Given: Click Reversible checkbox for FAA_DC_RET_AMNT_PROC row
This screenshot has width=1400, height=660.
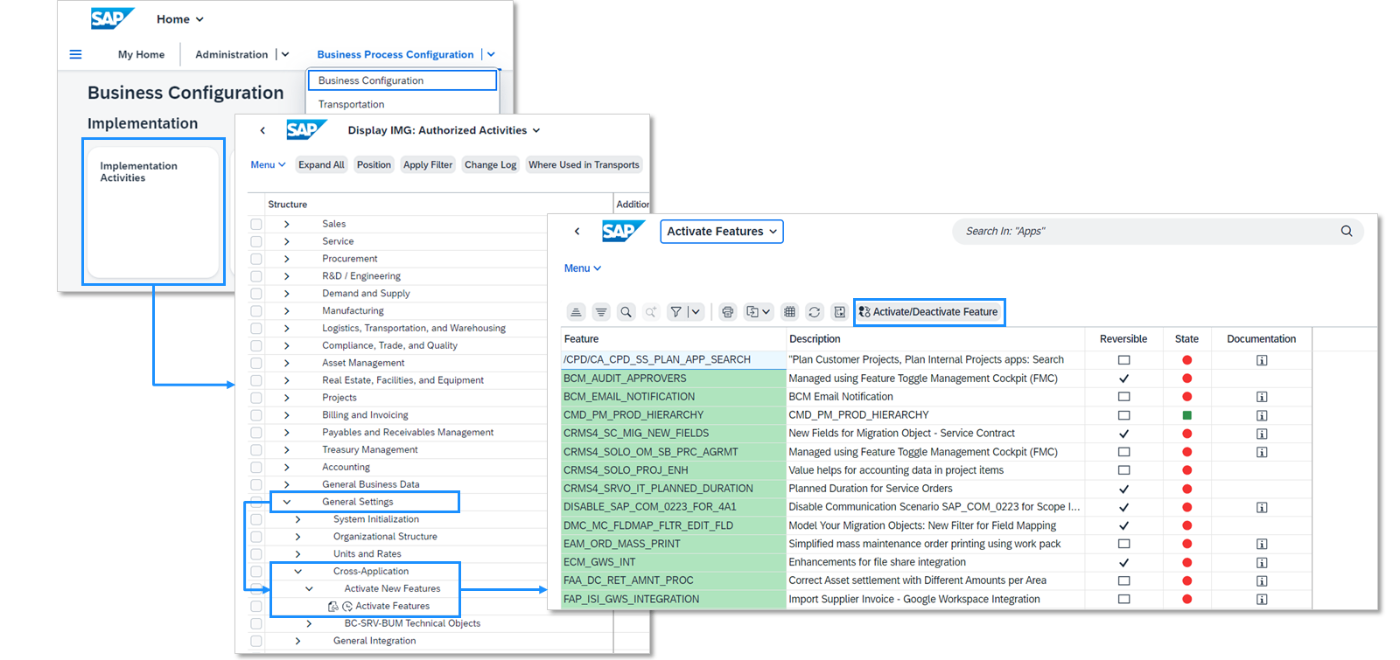Looking at the screenshot, I should (1124, 580).
